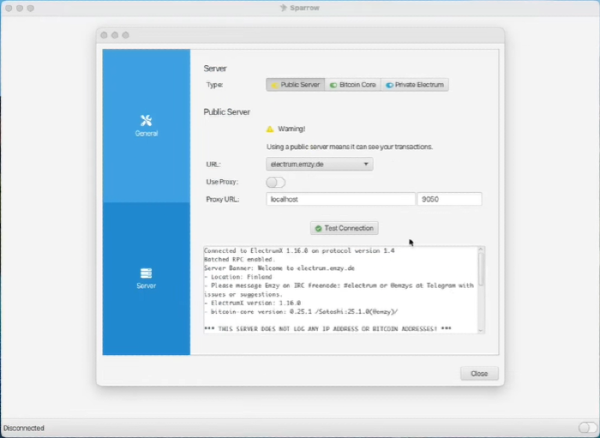Open the General settings wrench icon

146,119
